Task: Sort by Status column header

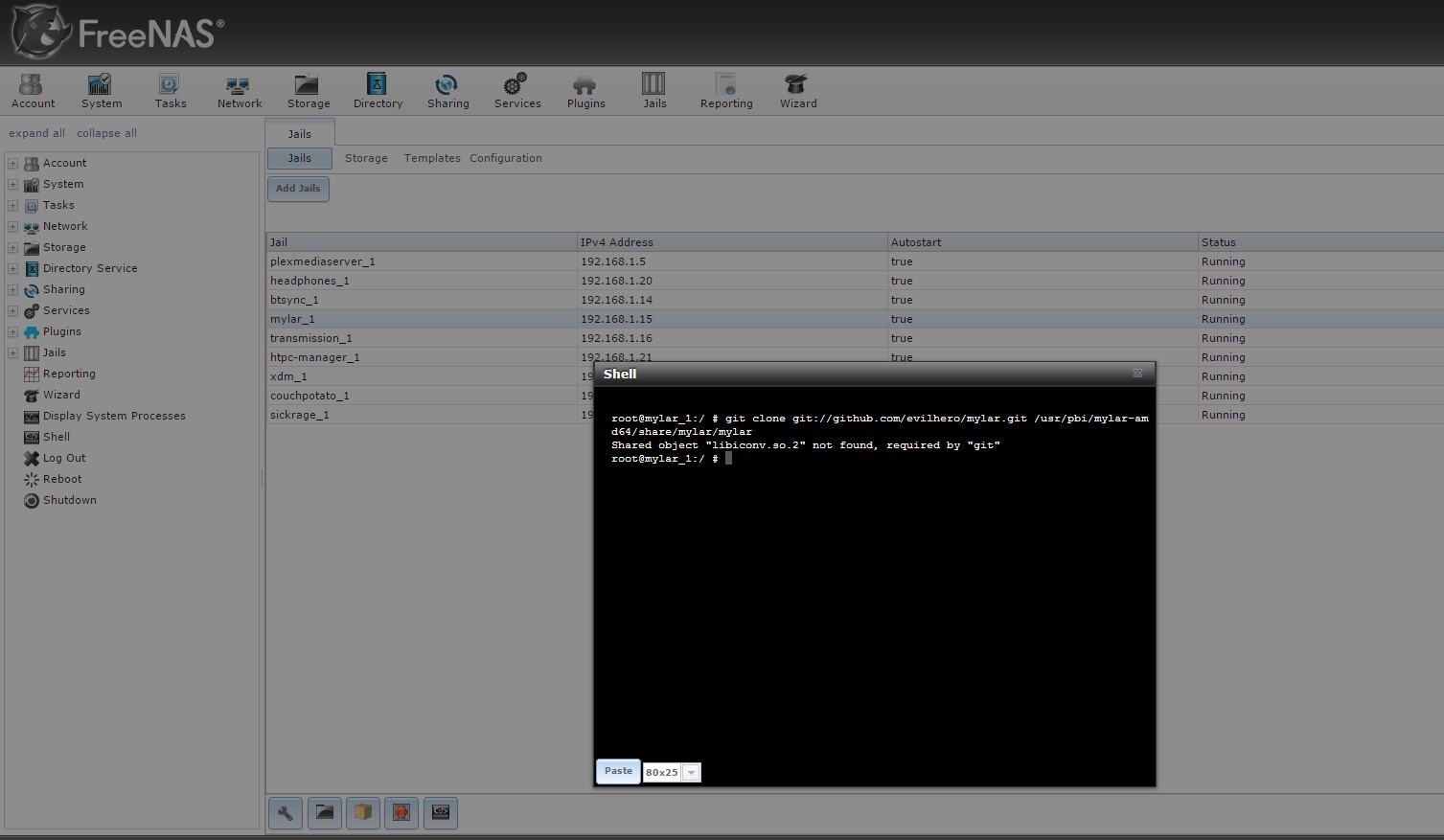Action: [1320, 242]
